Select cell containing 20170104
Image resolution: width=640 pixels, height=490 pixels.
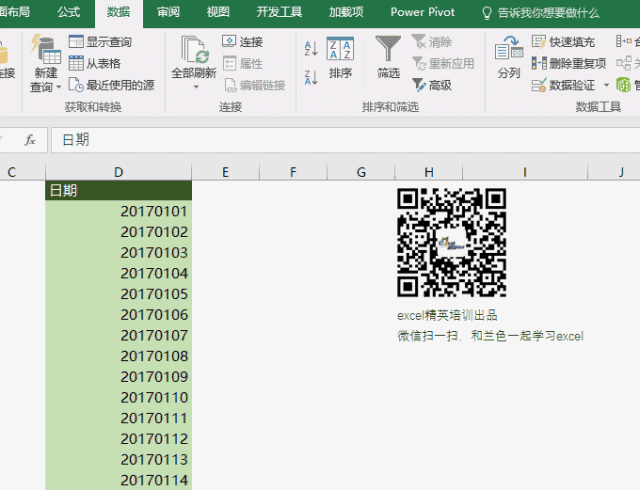click(118, 273)
